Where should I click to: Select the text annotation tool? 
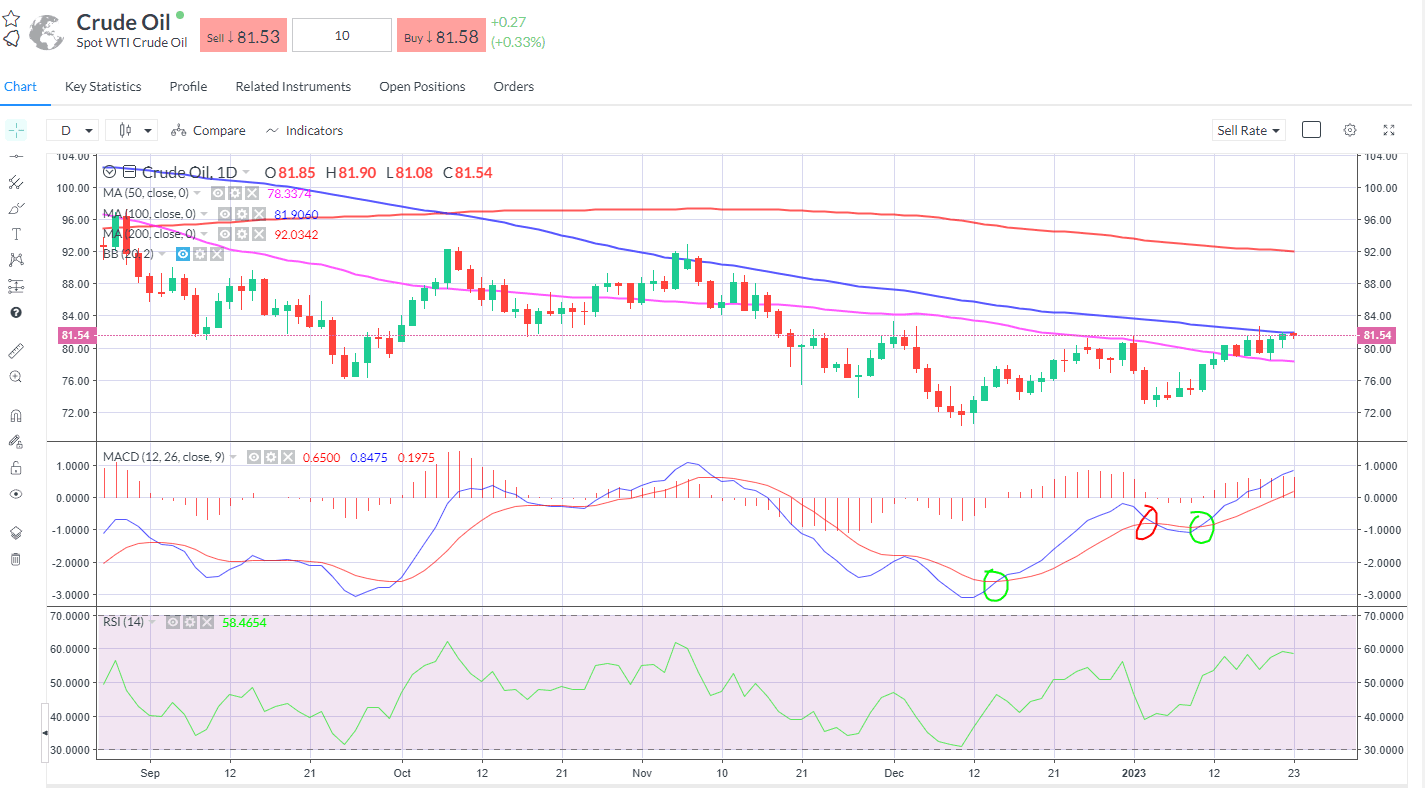16,233
